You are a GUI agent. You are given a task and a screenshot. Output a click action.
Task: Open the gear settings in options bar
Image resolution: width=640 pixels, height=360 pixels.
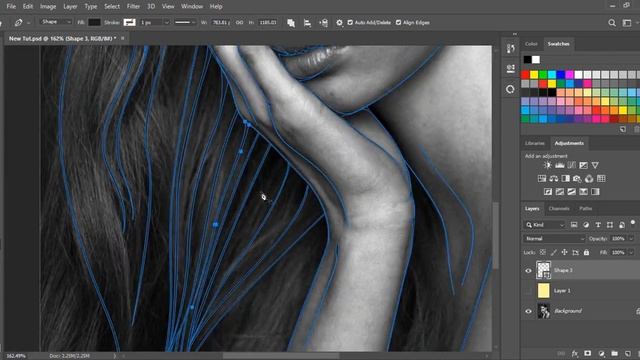(x=339, y=23)
